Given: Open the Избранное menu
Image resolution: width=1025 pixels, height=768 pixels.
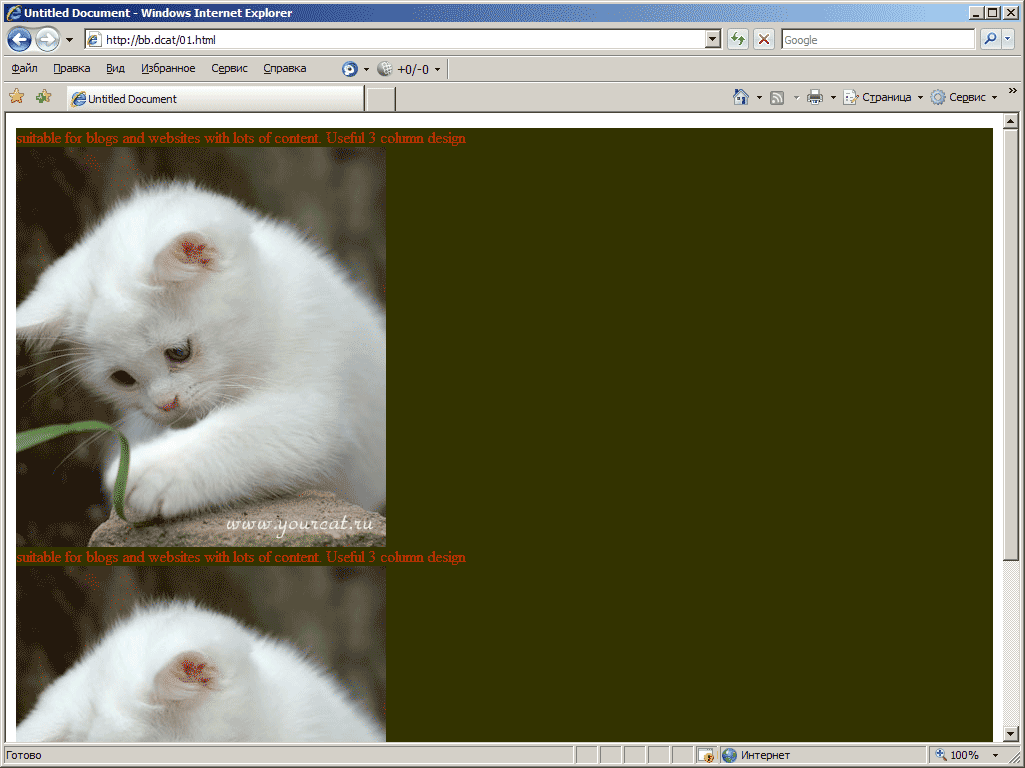Looking at the screenshot, I should click(x=168, y=68).
